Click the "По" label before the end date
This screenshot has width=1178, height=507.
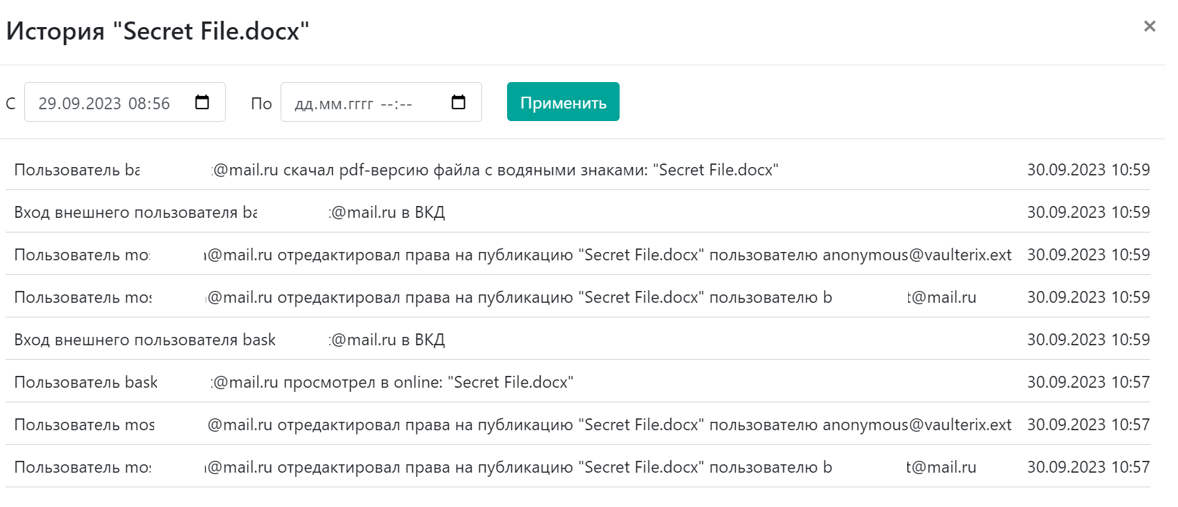(261, 103)
